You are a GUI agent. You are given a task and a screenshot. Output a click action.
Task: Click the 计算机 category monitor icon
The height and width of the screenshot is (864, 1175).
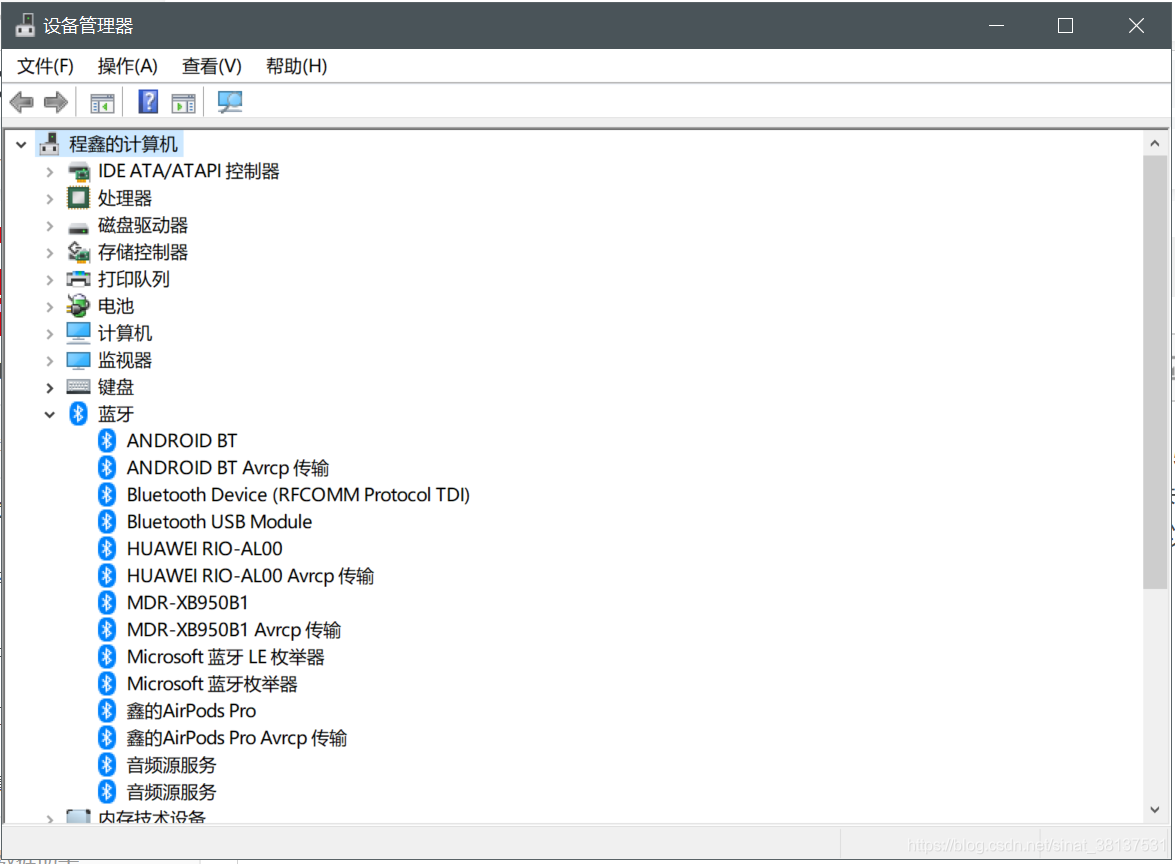coord(79,333)
